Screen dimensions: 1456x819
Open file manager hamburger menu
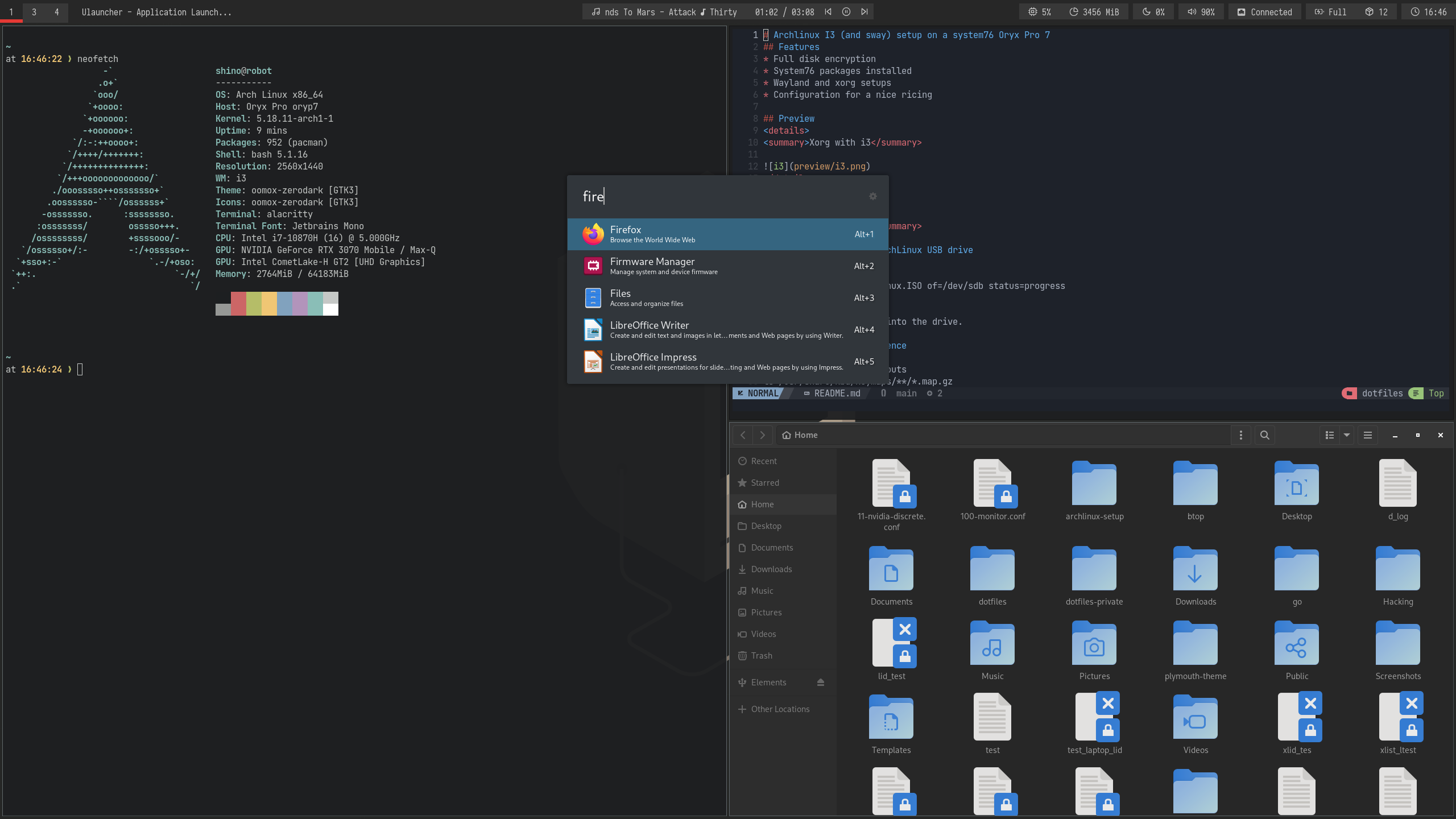(x=1368, y=435)
